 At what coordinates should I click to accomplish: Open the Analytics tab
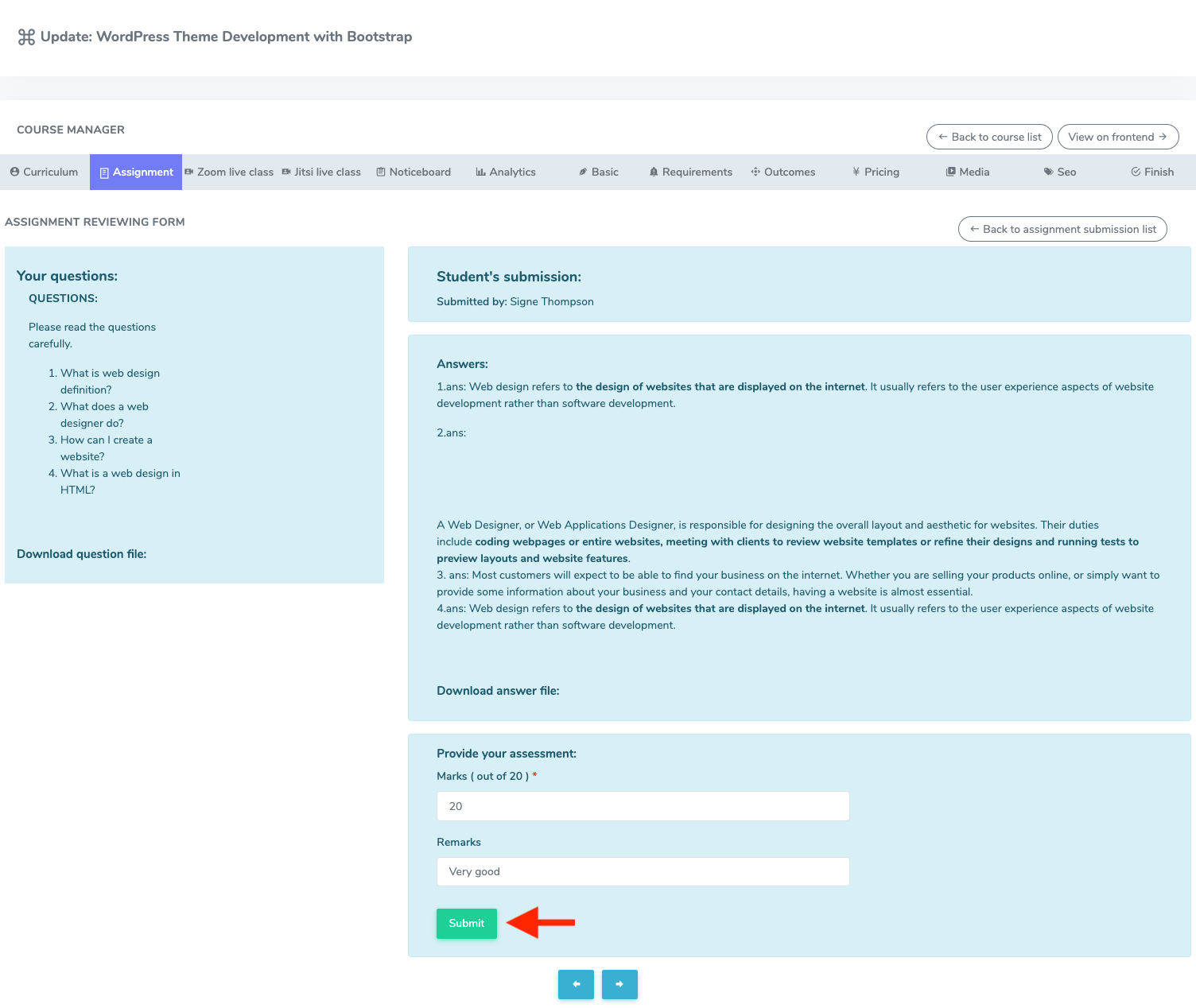tap(506, 172)
